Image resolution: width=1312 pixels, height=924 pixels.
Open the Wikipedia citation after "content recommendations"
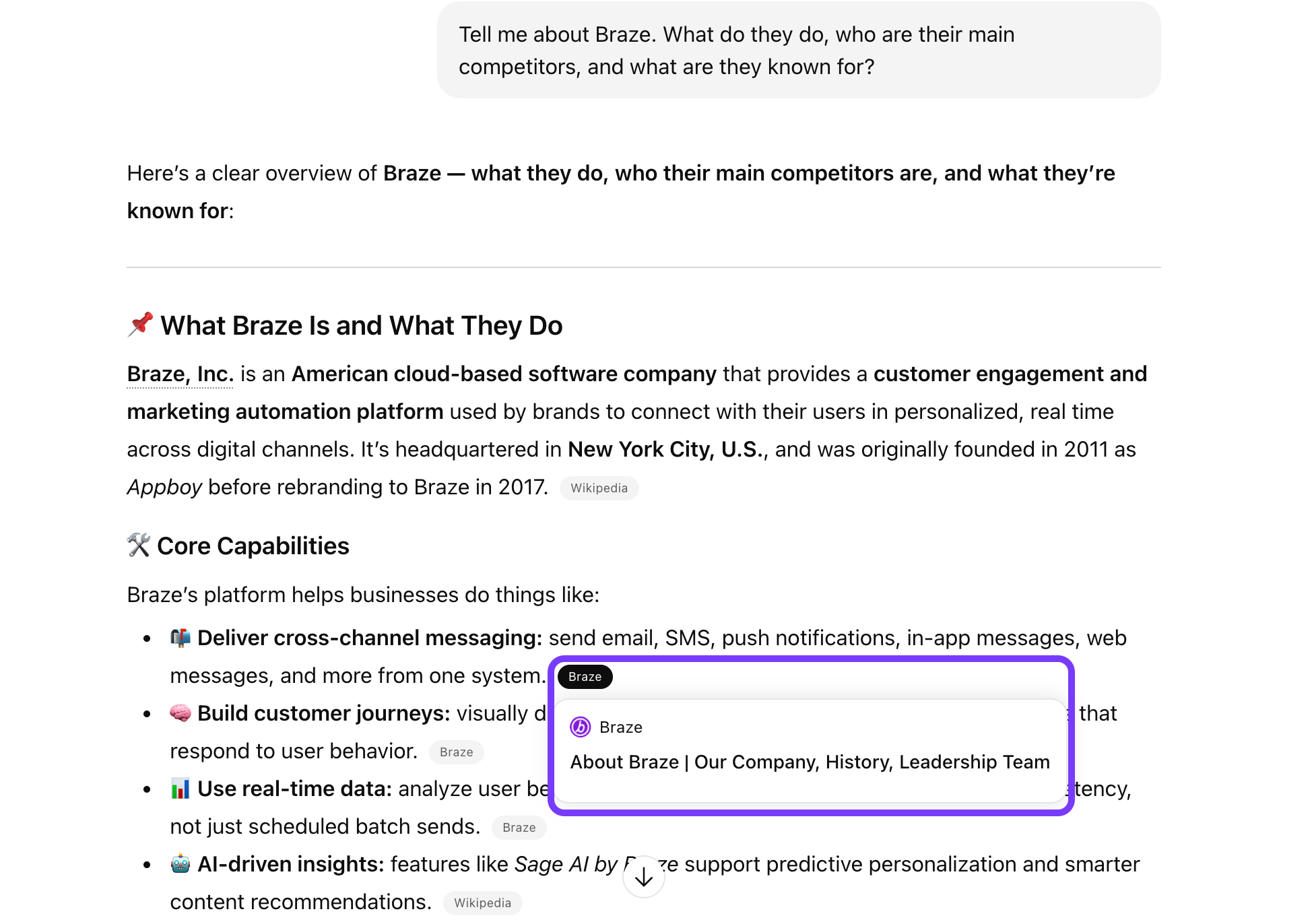pos(482,903)
